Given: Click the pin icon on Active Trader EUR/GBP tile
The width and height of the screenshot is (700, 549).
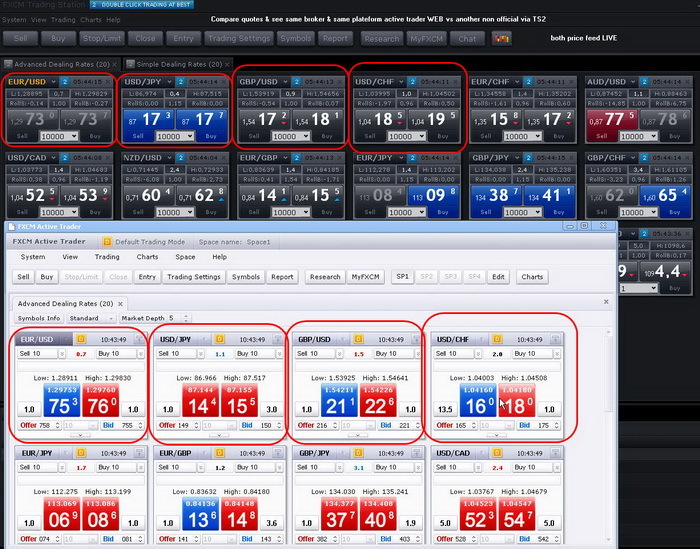Looking at the screenshot, I should 278,453.
